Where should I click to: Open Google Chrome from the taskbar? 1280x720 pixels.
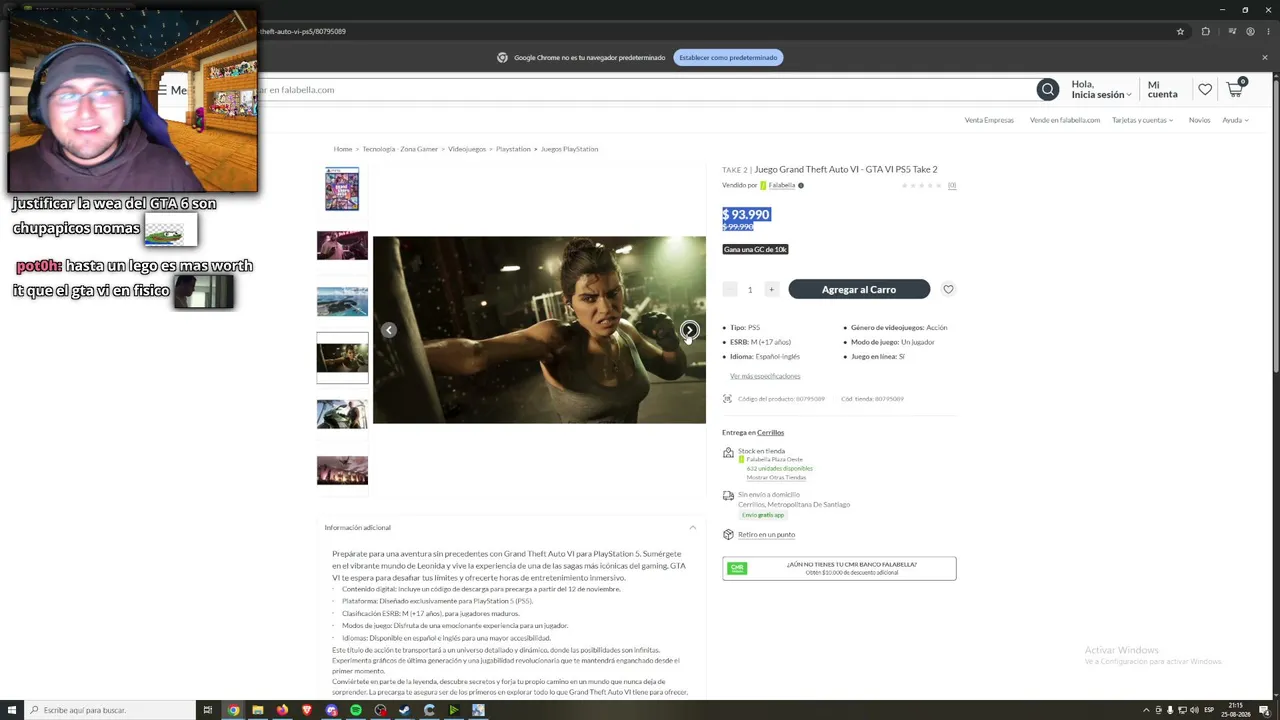(233, 710)
